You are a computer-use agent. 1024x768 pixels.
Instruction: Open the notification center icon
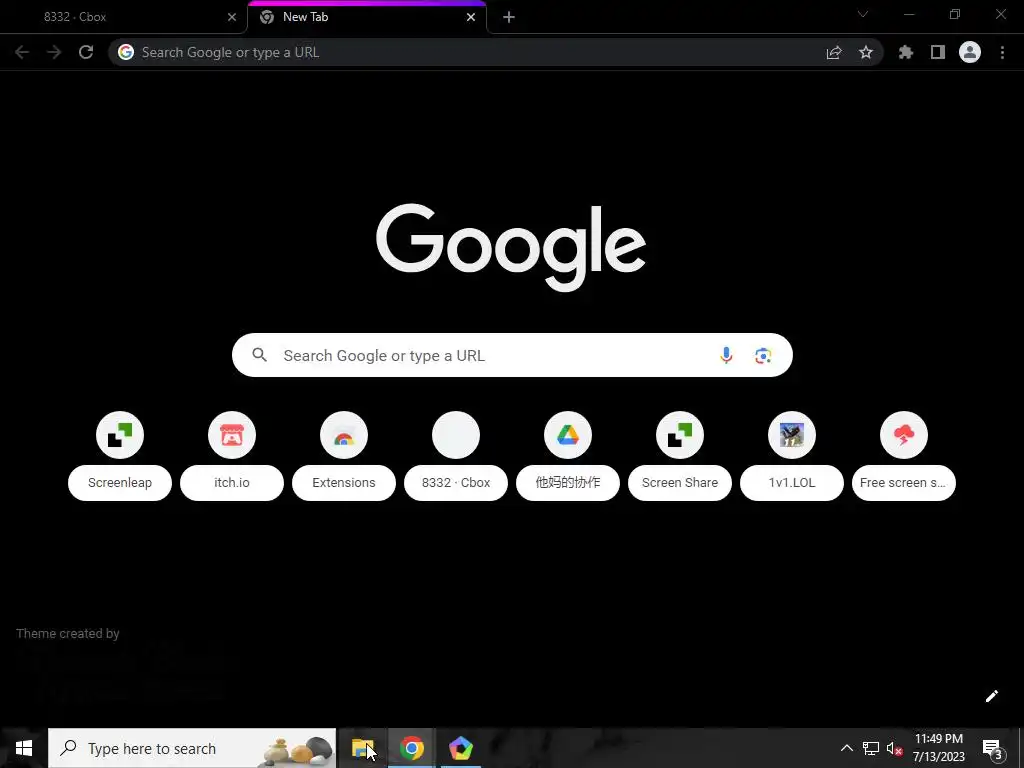click(992, 749)
